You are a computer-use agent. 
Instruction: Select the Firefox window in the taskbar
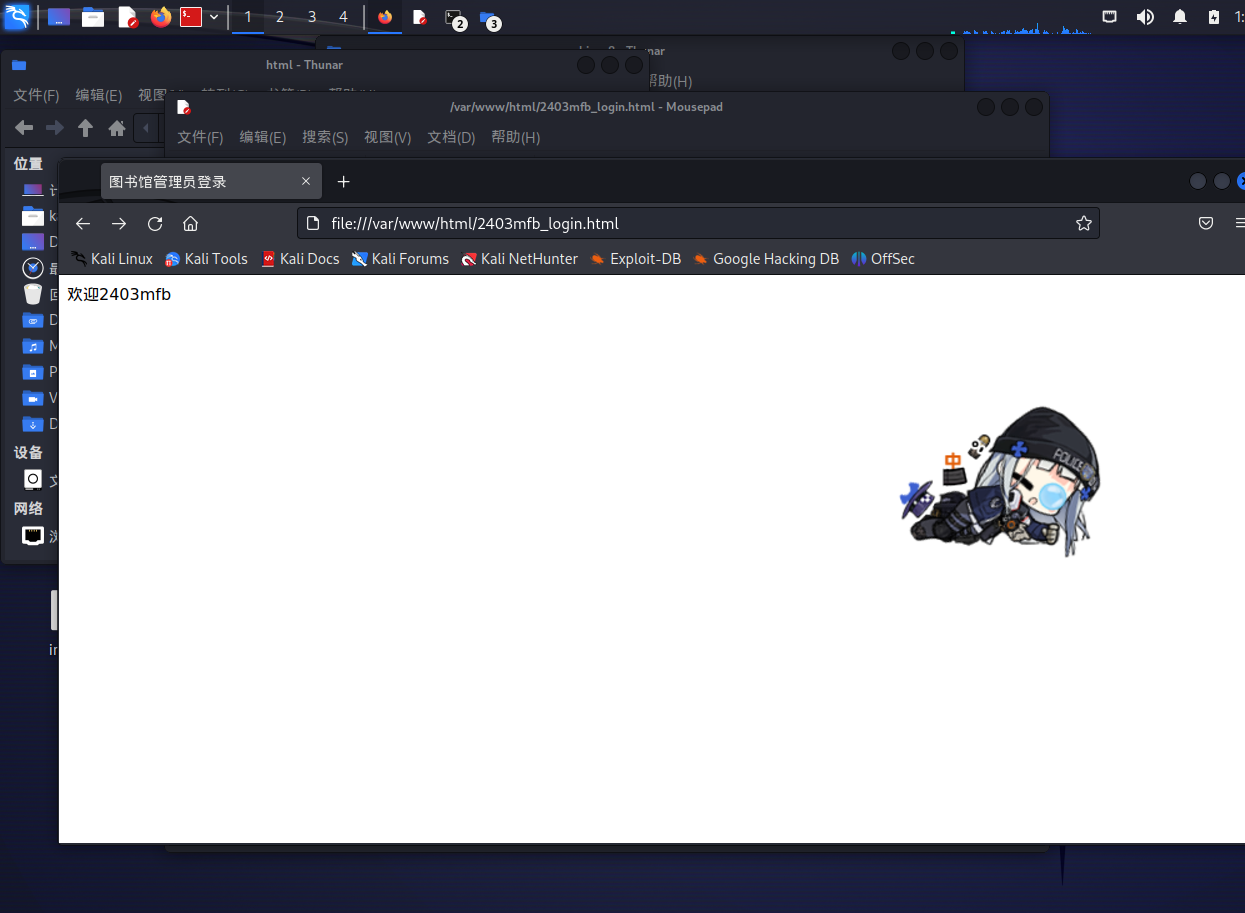(x=385, y=17)
